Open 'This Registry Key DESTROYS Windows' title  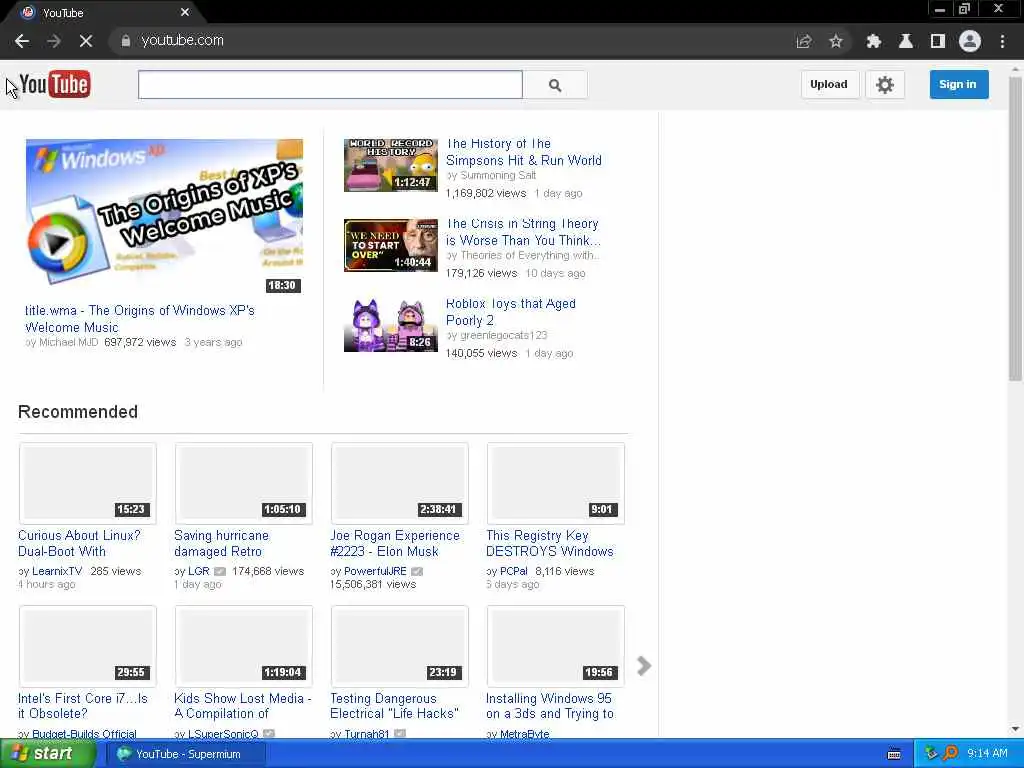[x=550, y=543]
